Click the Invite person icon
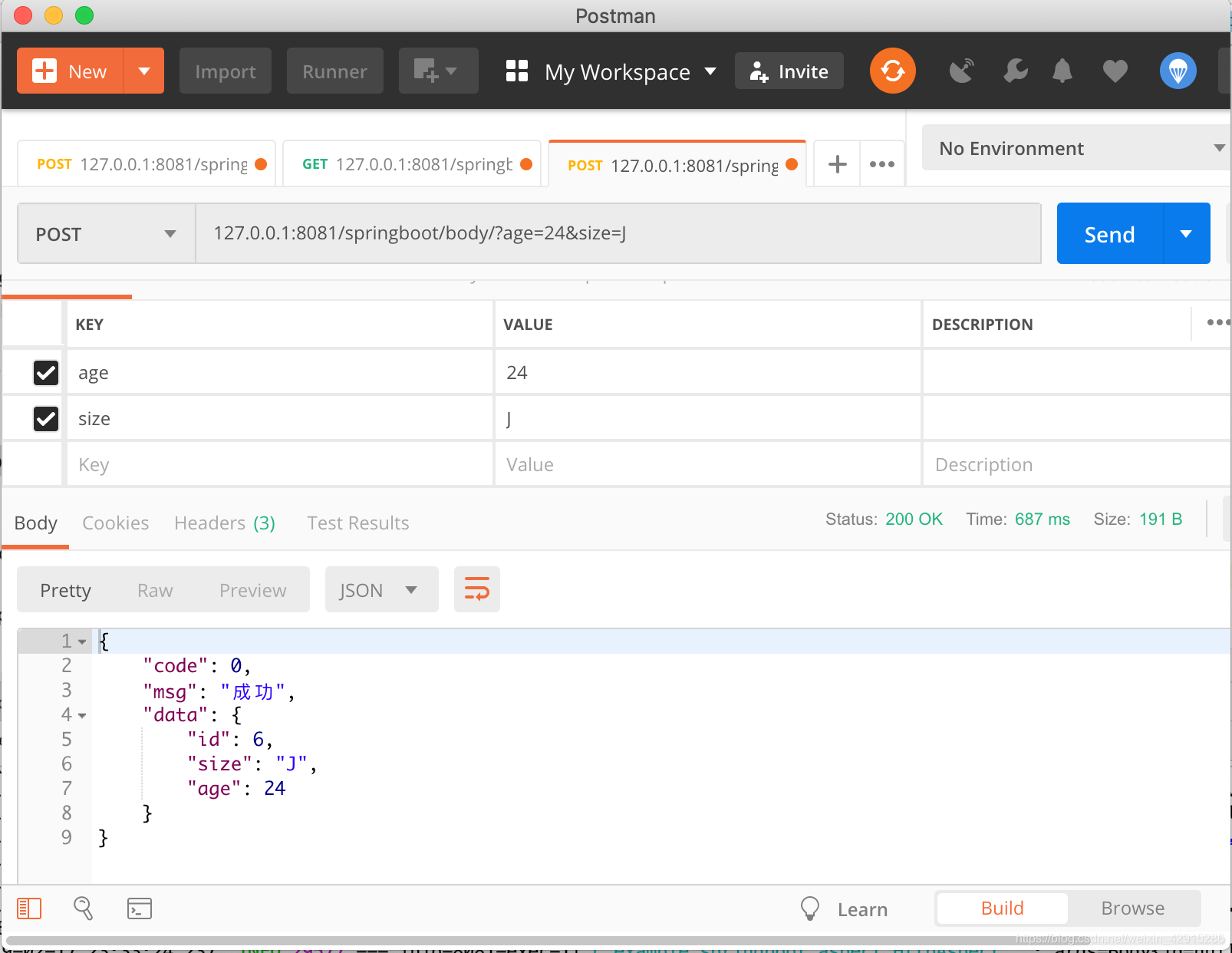 tap(759, 71)
